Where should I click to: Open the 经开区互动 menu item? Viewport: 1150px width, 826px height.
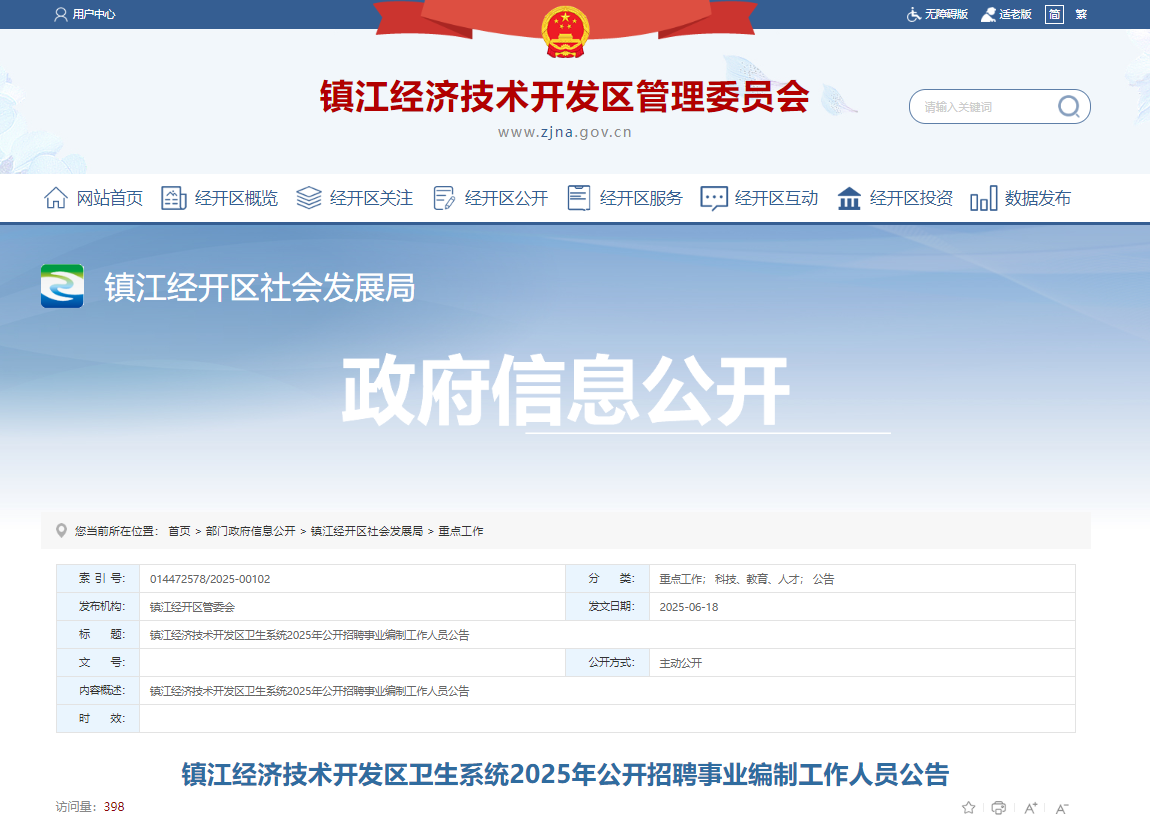point(776,198)
